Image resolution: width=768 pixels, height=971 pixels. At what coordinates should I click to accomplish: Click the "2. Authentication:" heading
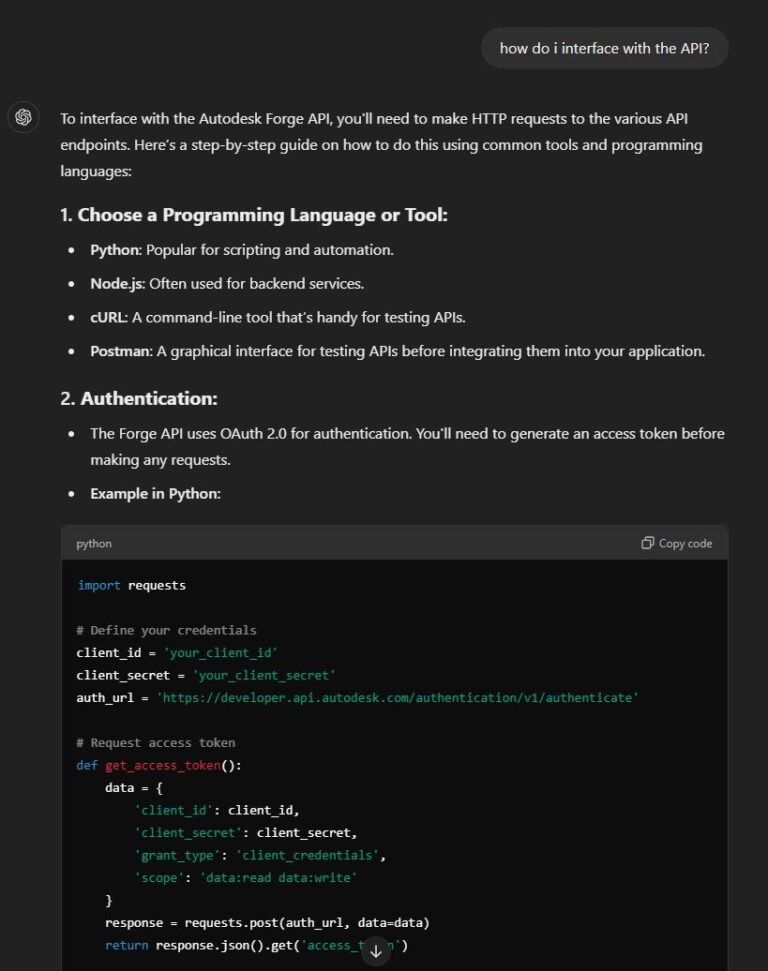click(139, 398)
